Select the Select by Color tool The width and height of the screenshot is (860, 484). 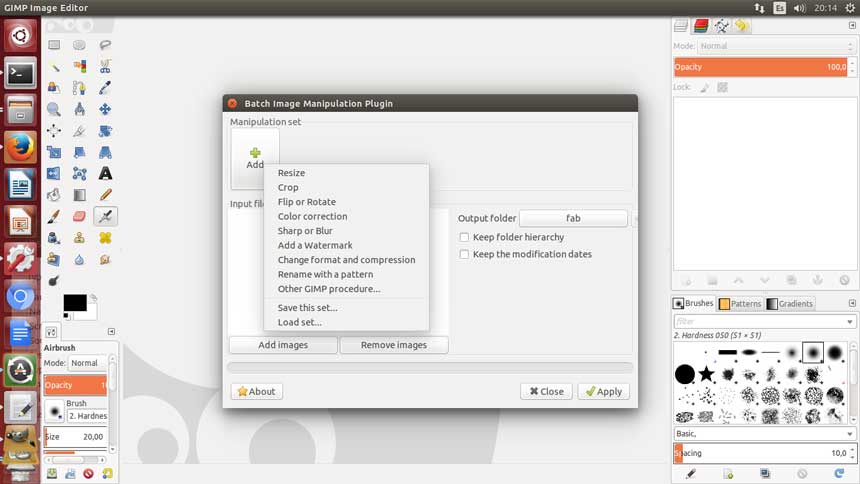click(x=80, y=66)
